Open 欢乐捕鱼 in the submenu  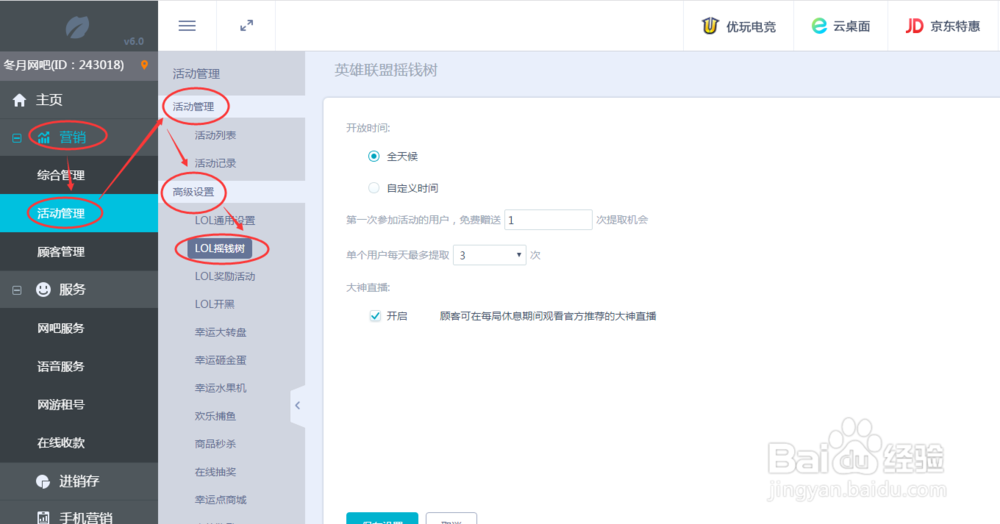pos(216,416)
